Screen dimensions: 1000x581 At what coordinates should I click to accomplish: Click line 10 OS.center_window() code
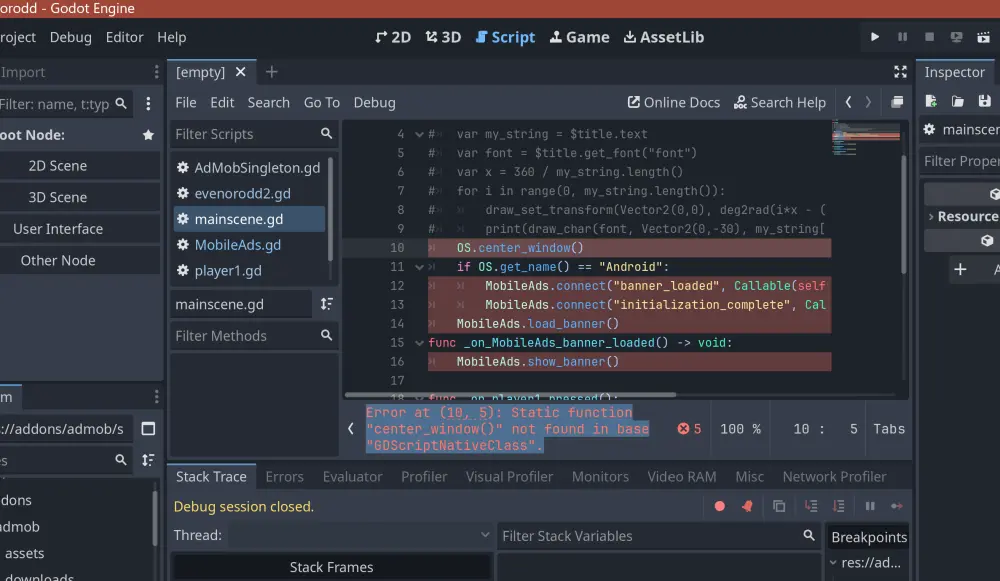[x=520, y=247]
